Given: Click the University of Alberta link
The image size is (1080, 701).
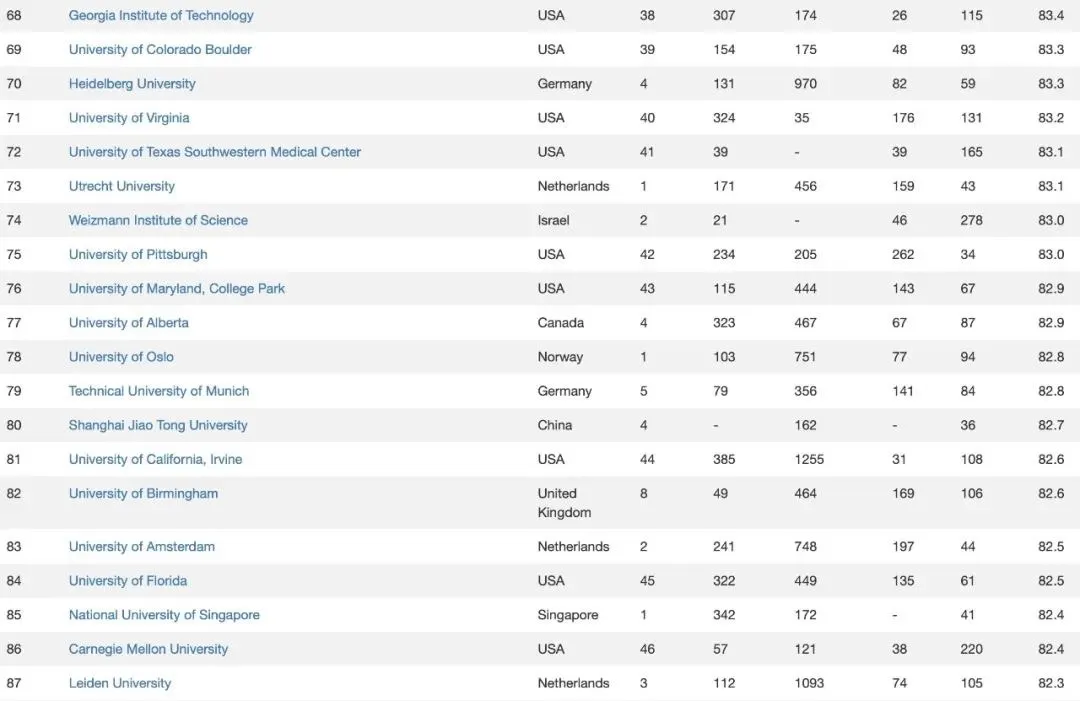Looking at the screenshot, I should point(129,323).
